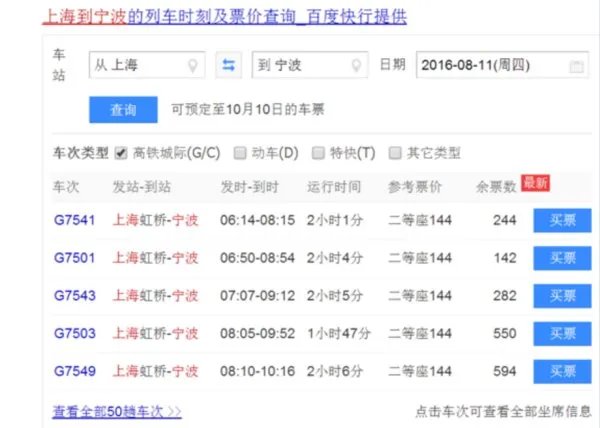Image resolution: width=600 pixels, height=428 pixels.
Task: Click the 从上海 departure input field
Action: click(147, 65)
